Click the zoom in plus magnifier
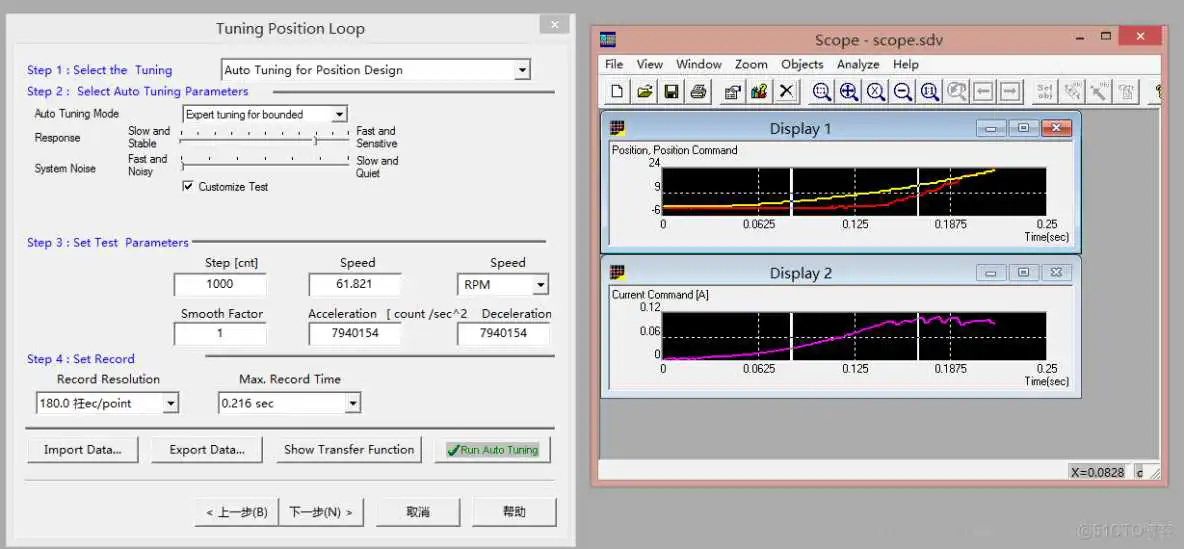The image size is (1184, 549). tap(849, 91)
